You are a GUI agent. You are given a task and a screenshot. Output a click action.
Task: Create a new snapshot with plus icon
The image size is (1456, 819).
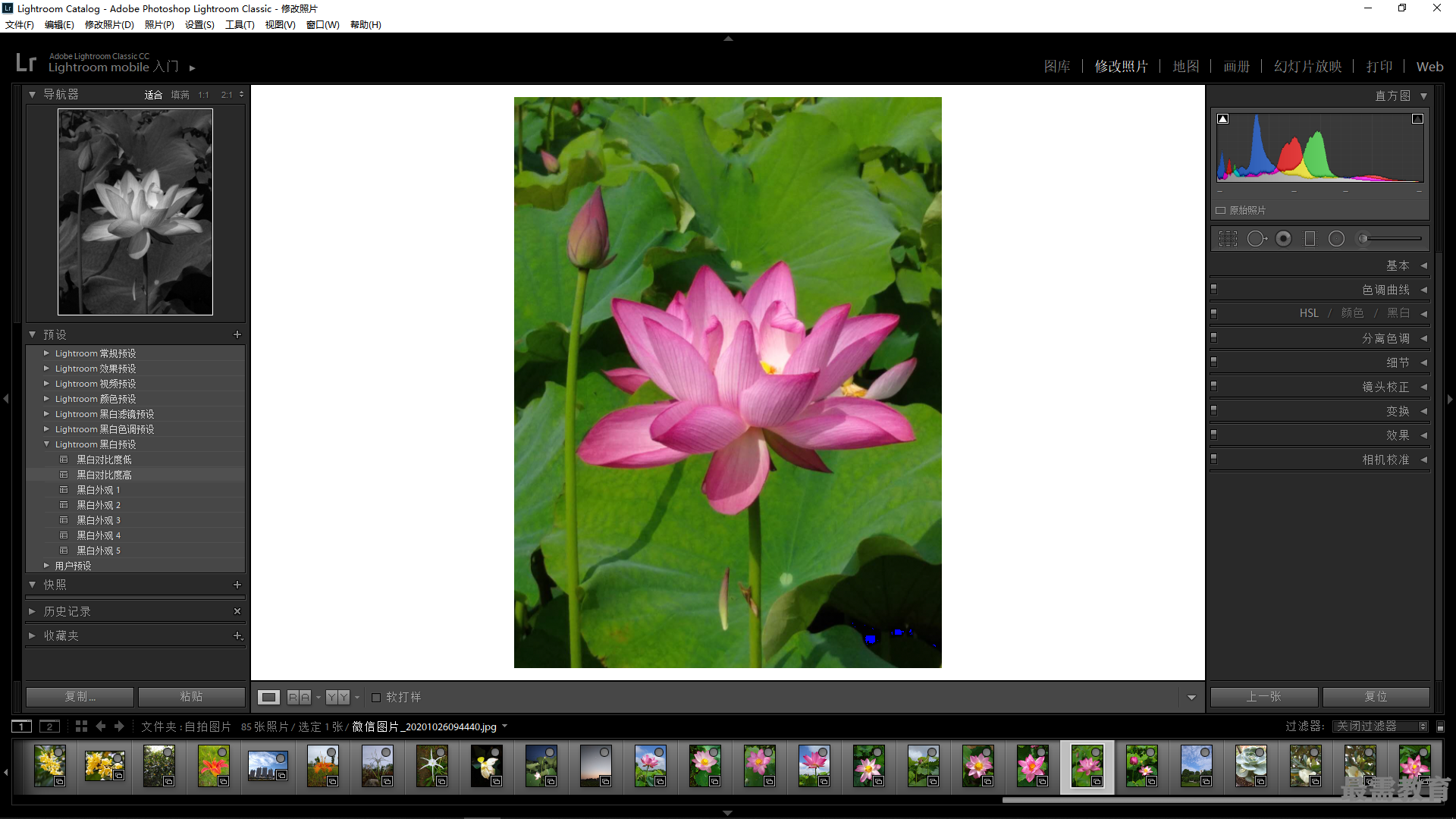pos(237,585)
